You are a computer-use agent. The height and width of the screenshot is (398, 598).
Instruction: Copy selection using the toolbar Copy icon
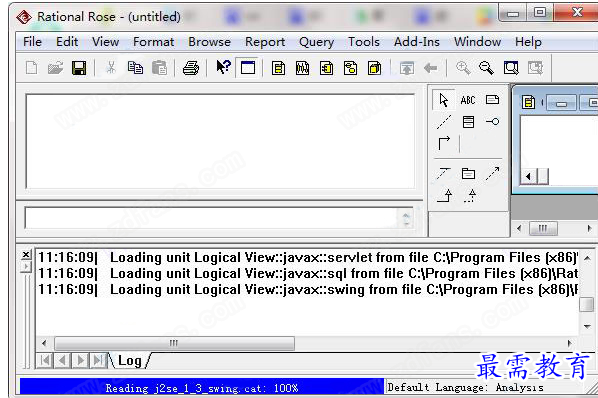(x=135, y=68)
